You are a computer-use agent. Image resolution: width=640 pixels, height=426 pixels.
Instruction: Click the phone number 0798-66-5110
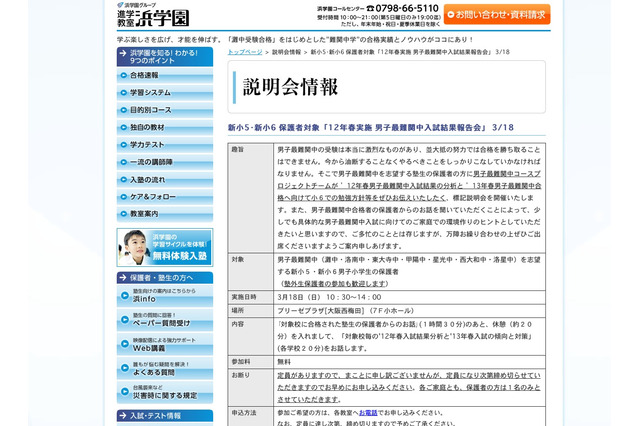(407, 8)
